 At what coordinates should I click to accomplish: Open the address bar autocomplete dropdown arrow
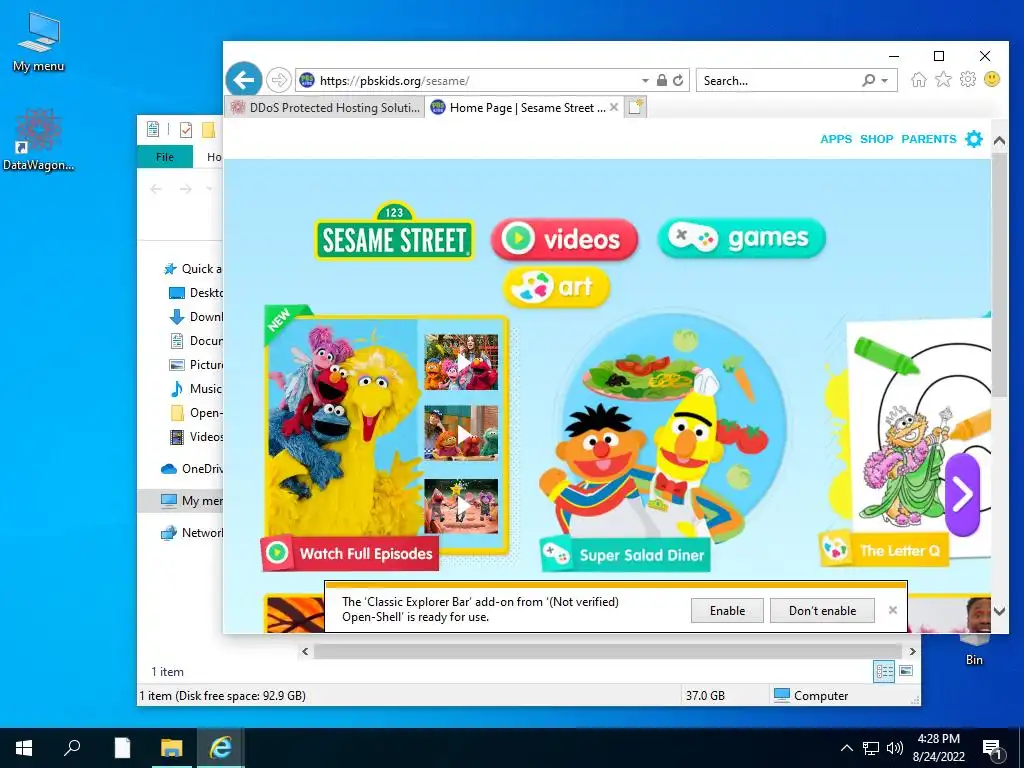pyautogui.click(x=645, y=80)
